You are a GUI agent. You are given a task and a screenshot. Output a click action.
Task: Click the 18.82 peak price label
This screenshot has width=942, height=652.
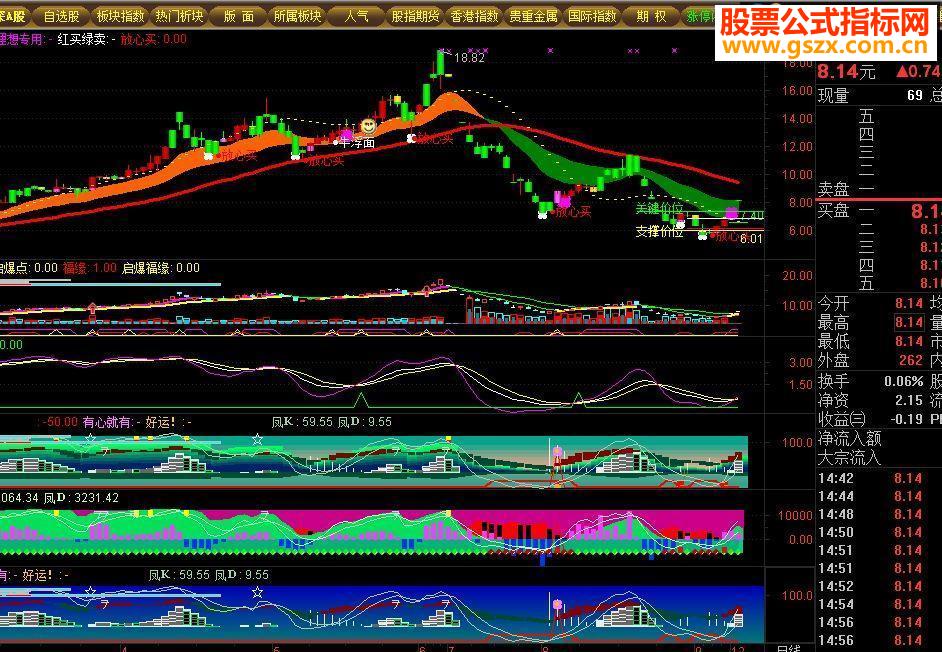(469, 58)
